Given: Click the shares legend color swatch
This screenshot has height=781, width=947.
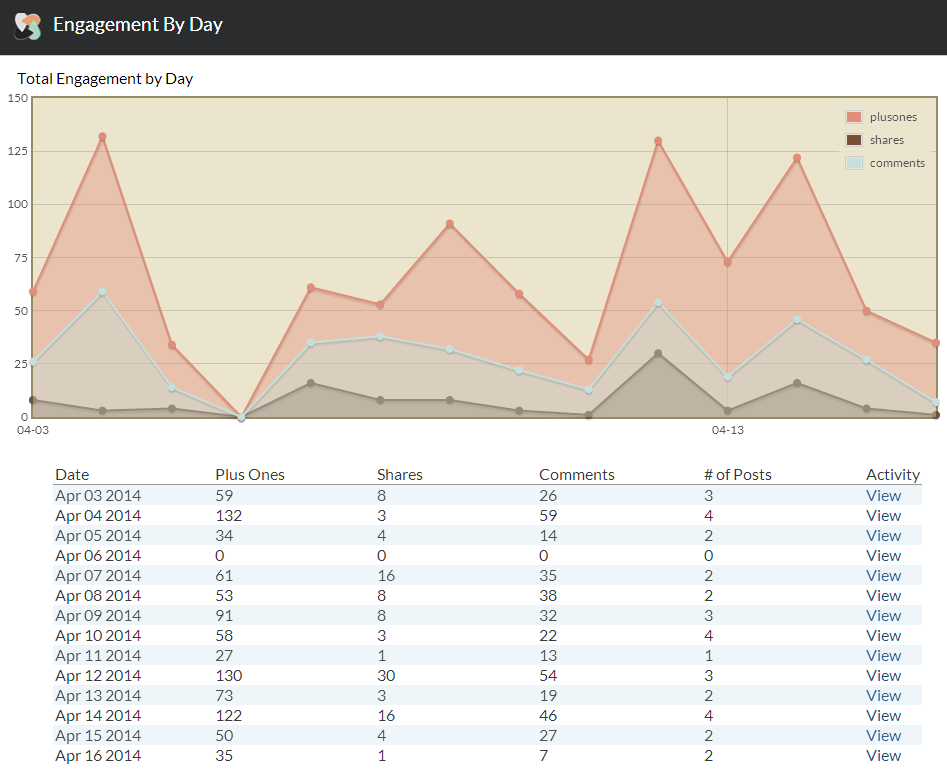Looking at the screenshot, I should (853, 140).
